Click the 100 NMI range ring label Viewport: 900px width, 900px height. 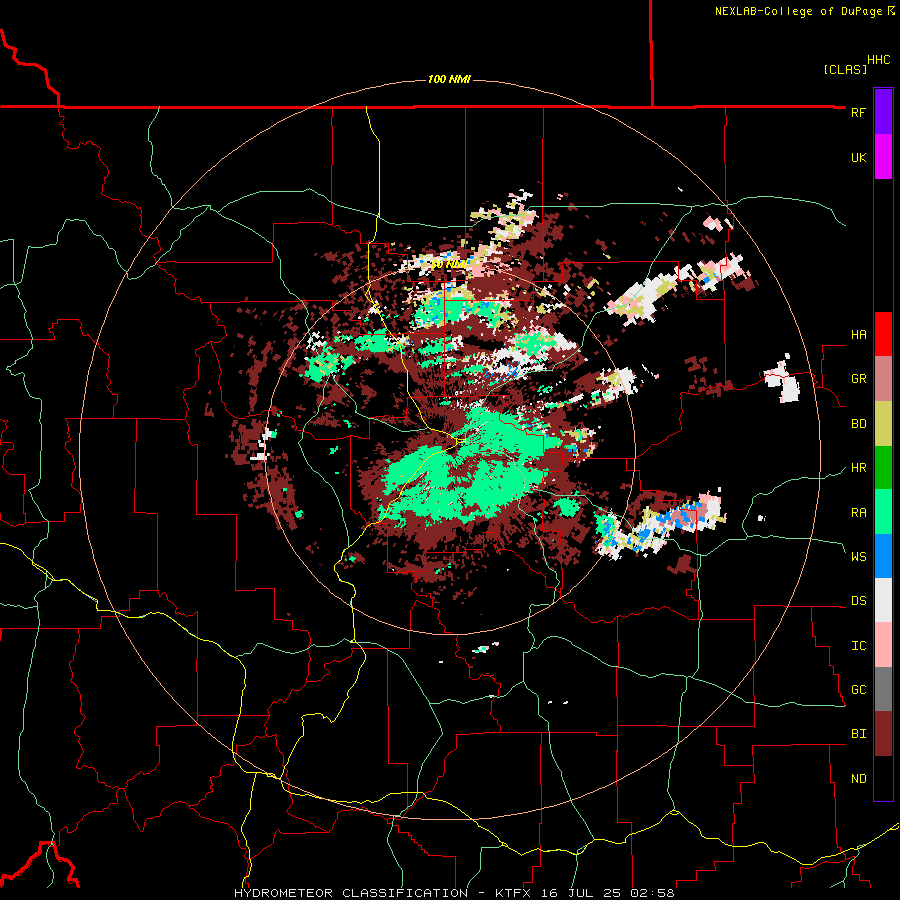[x=449, y=79]
